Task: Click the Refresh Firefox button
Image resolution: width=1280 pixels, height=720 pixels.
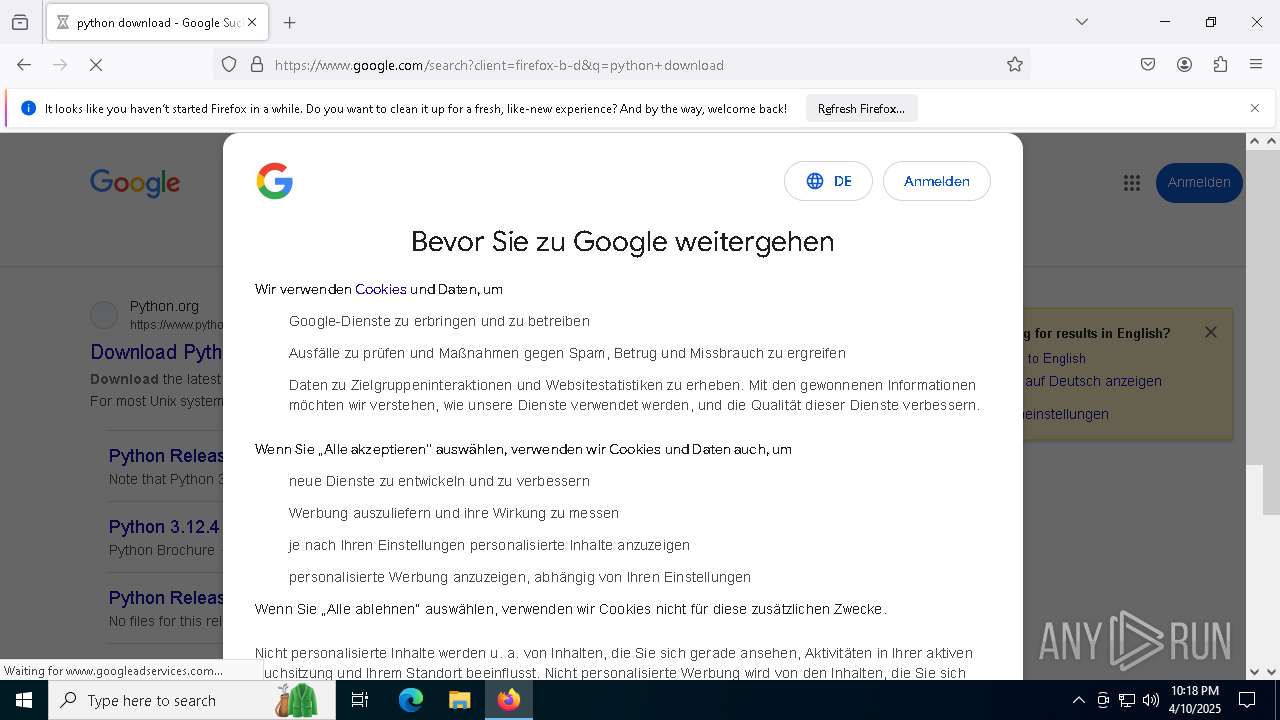Action: (x=861, y=108)
